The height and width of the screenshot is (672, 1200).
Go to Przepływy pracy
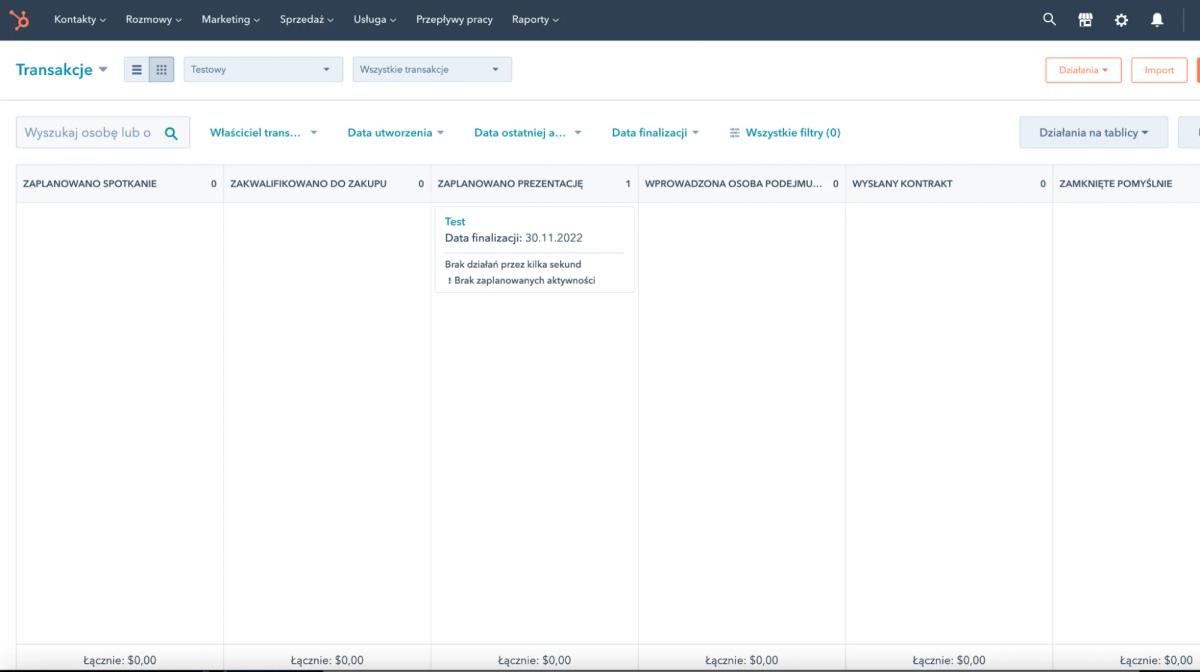click(x=454, y=19)
